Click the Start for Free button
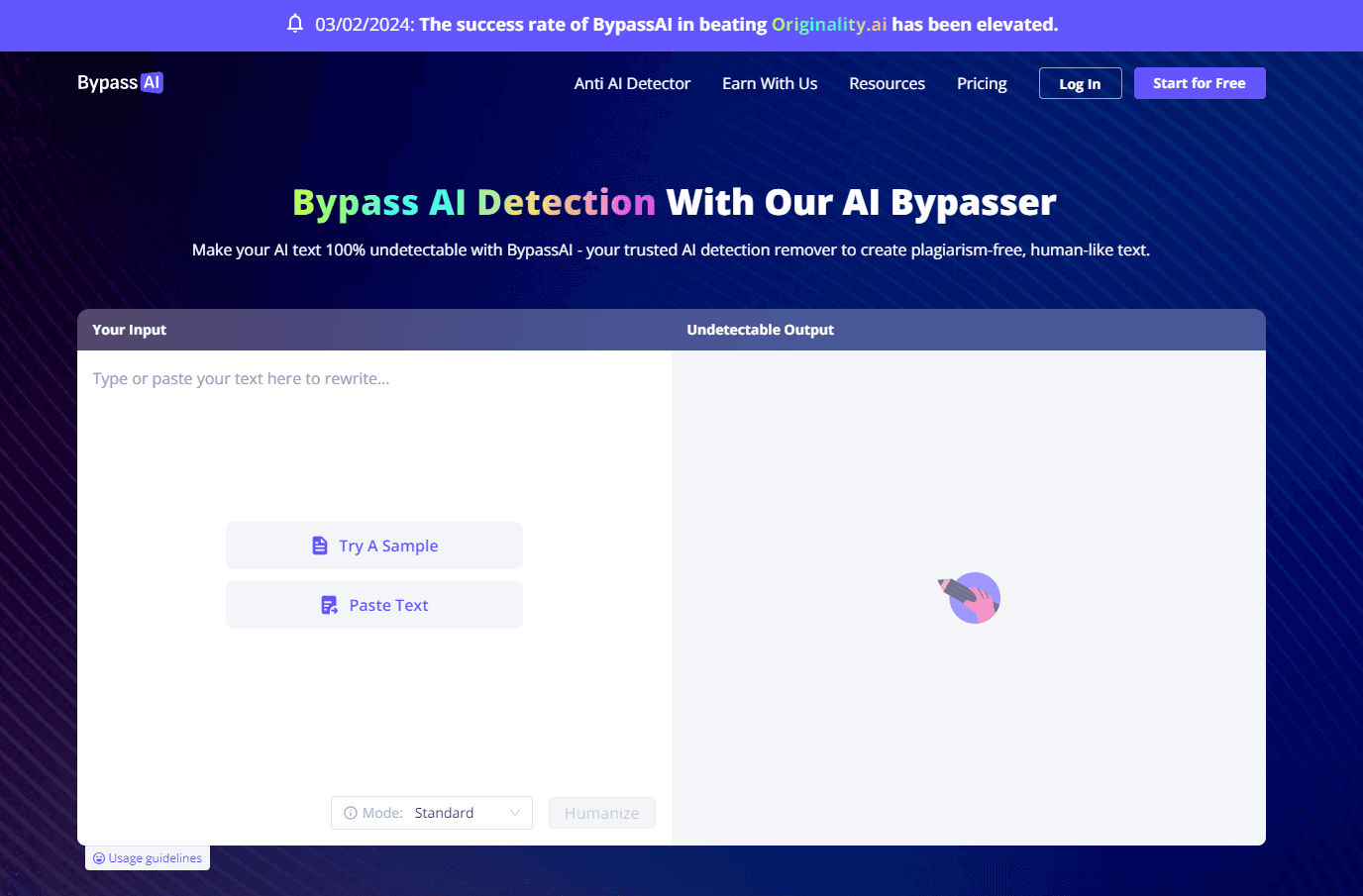 coord(1199,83)
